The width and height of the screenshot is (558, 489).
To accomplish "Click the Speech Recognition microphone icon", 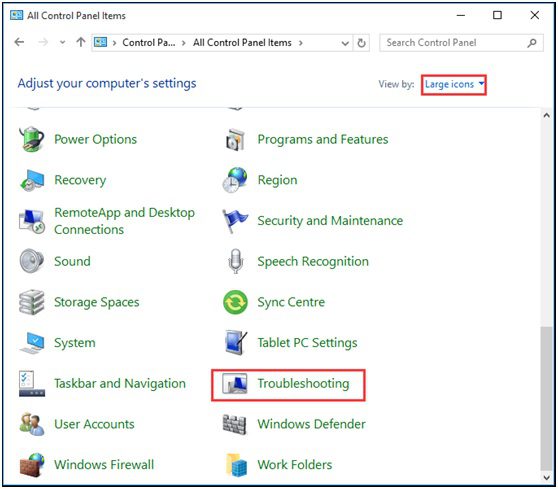I will [235, 261].
